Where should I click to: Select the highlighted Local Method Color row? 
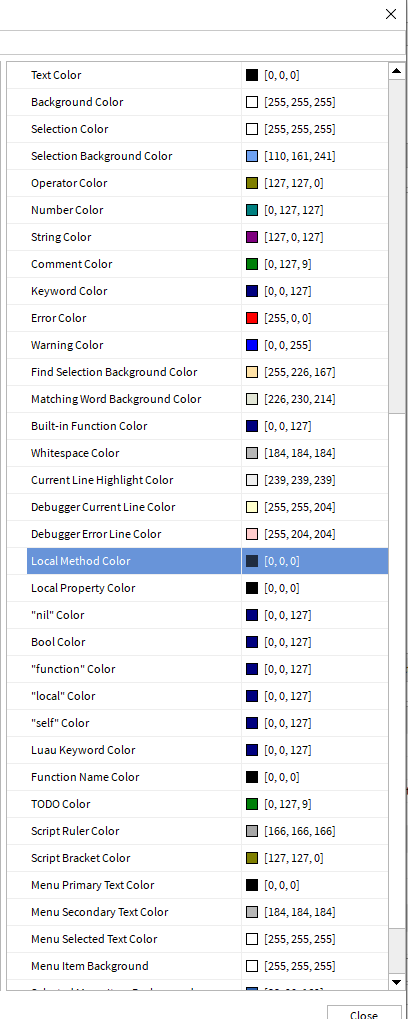click(208, 561)
